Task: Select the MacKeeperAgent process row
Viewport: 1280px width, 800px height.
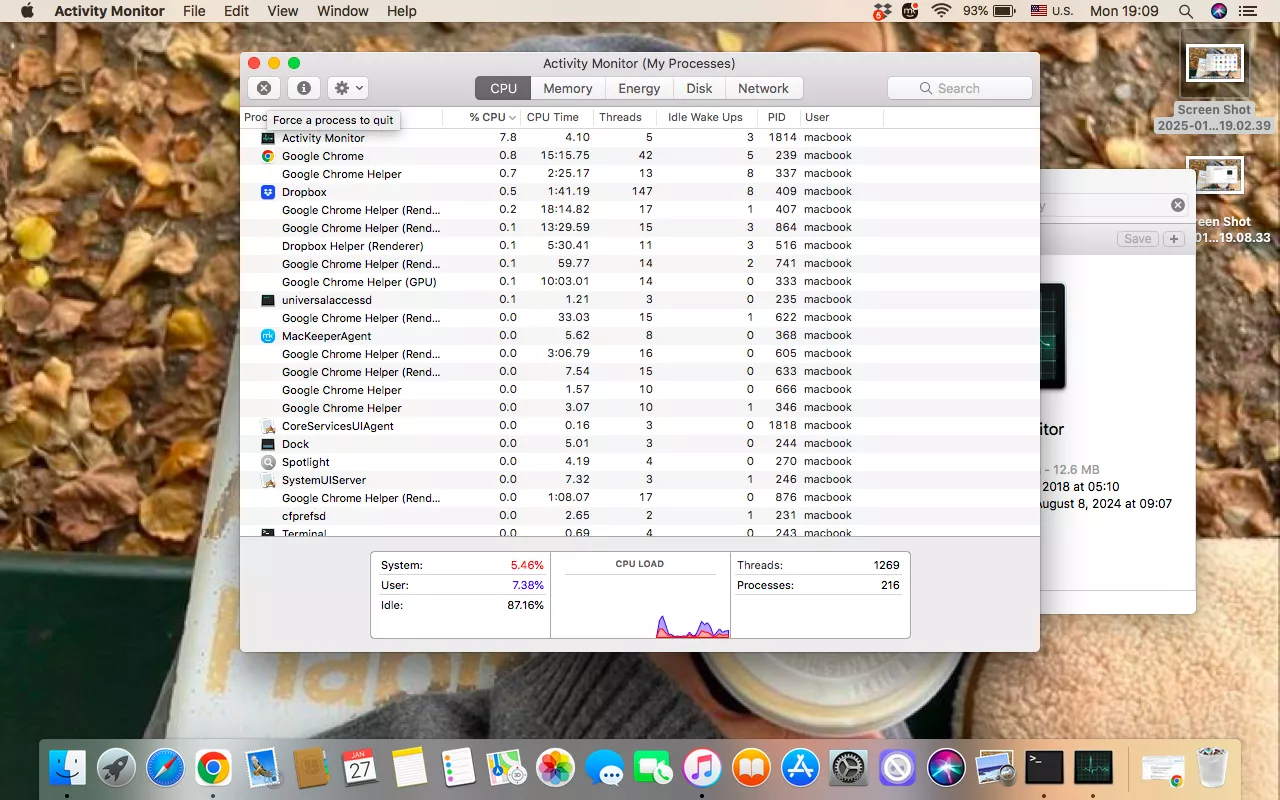Action: [326, 336]
